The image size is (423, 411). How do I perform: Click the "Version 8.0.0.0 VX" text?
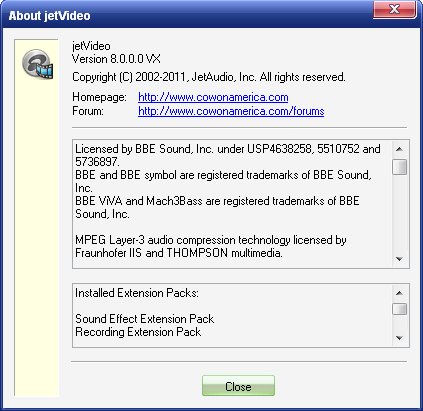(116, 59)
